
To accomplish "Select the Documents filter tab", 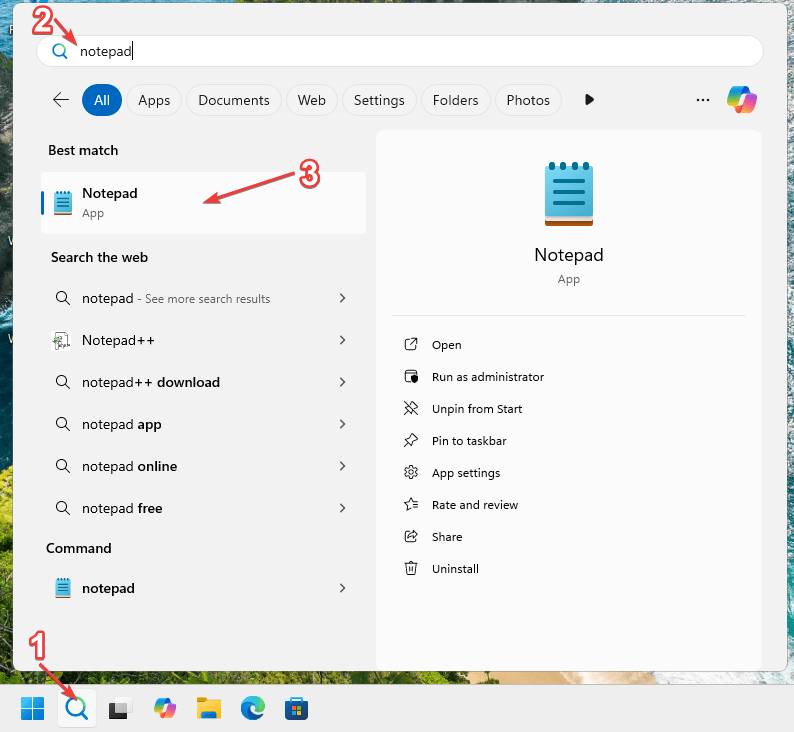I will click(x=233, y=100).
